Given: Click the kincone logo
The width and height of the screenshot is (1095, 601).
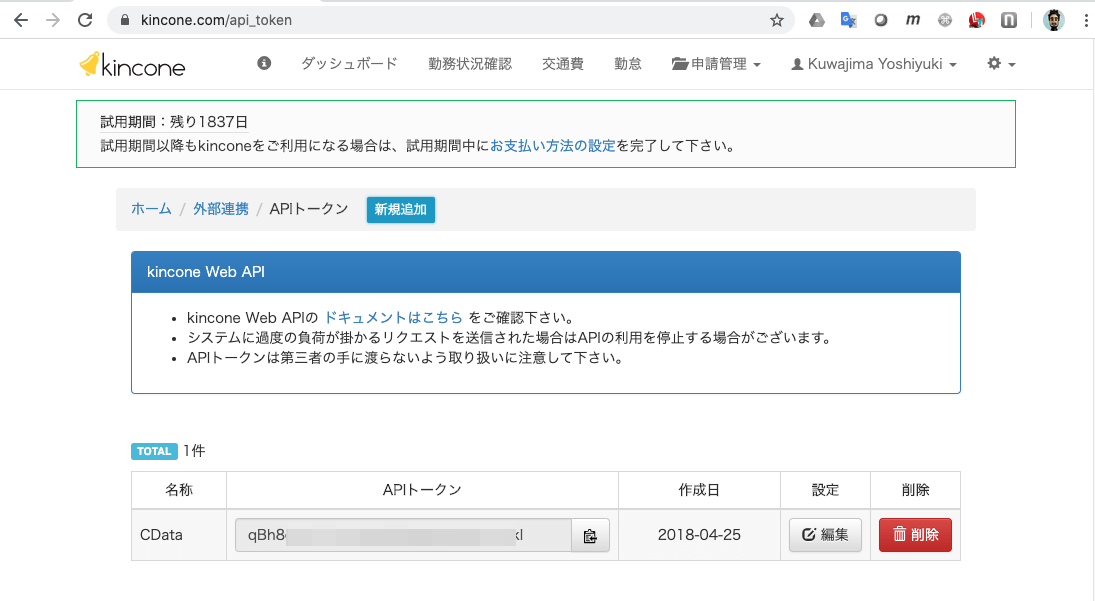Looking at the screenshot, I should click(x=132, y=65).
